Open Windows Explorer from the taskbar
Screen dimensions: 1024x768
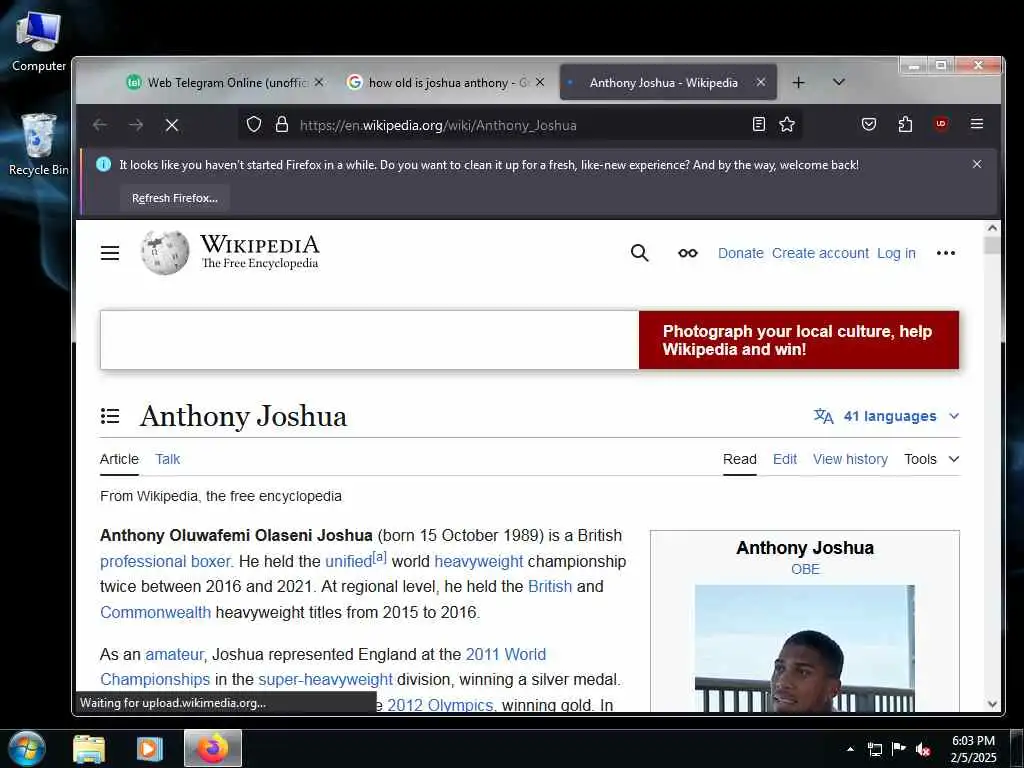pos(89,748)
